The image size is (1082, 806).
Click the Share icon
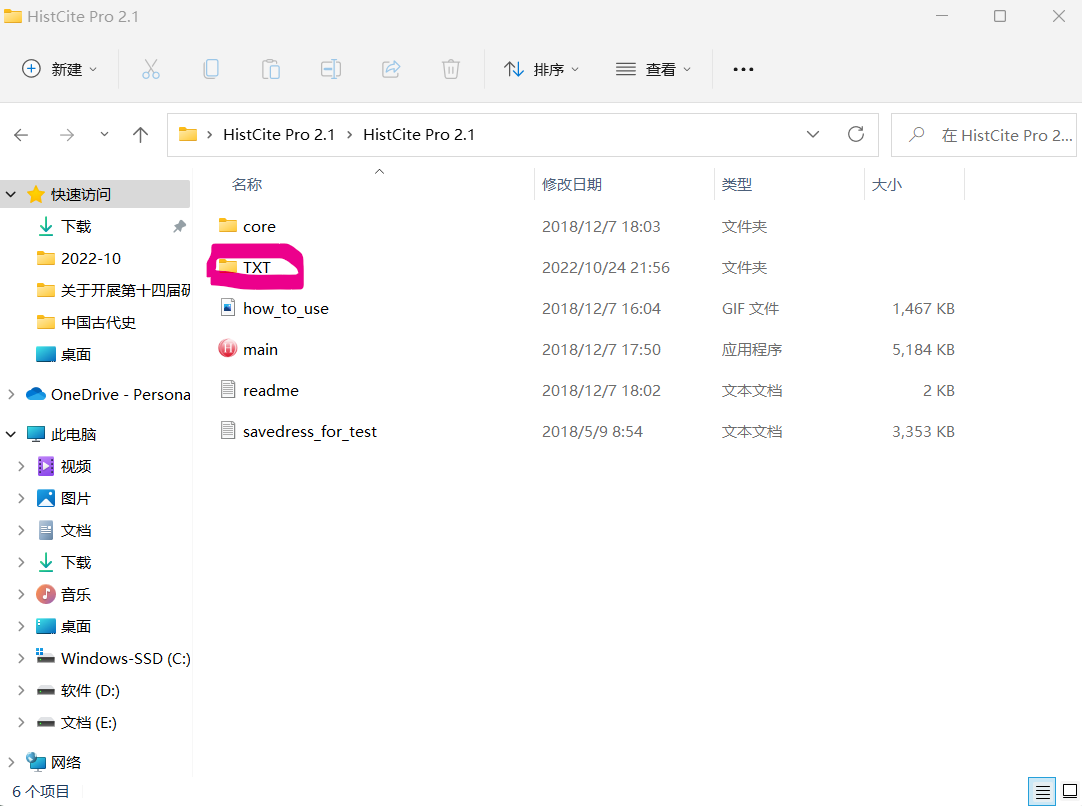point(391,68)
